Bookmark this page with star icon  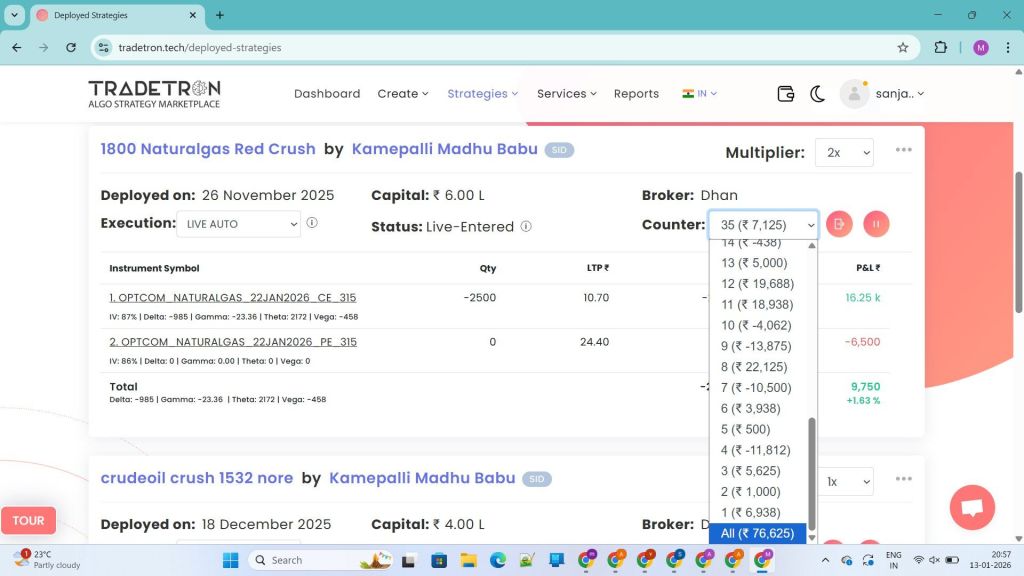tap(903, 47)
